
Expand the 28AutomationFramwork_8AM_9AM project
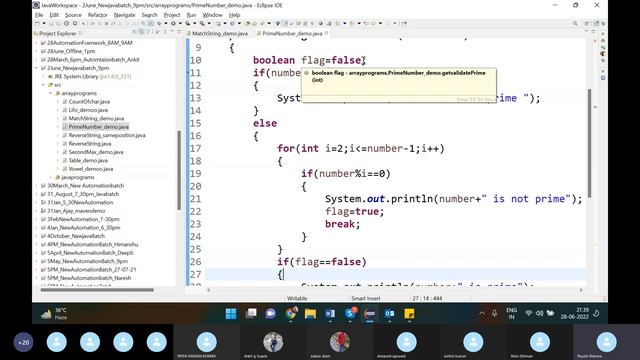(x=37, y=43)
